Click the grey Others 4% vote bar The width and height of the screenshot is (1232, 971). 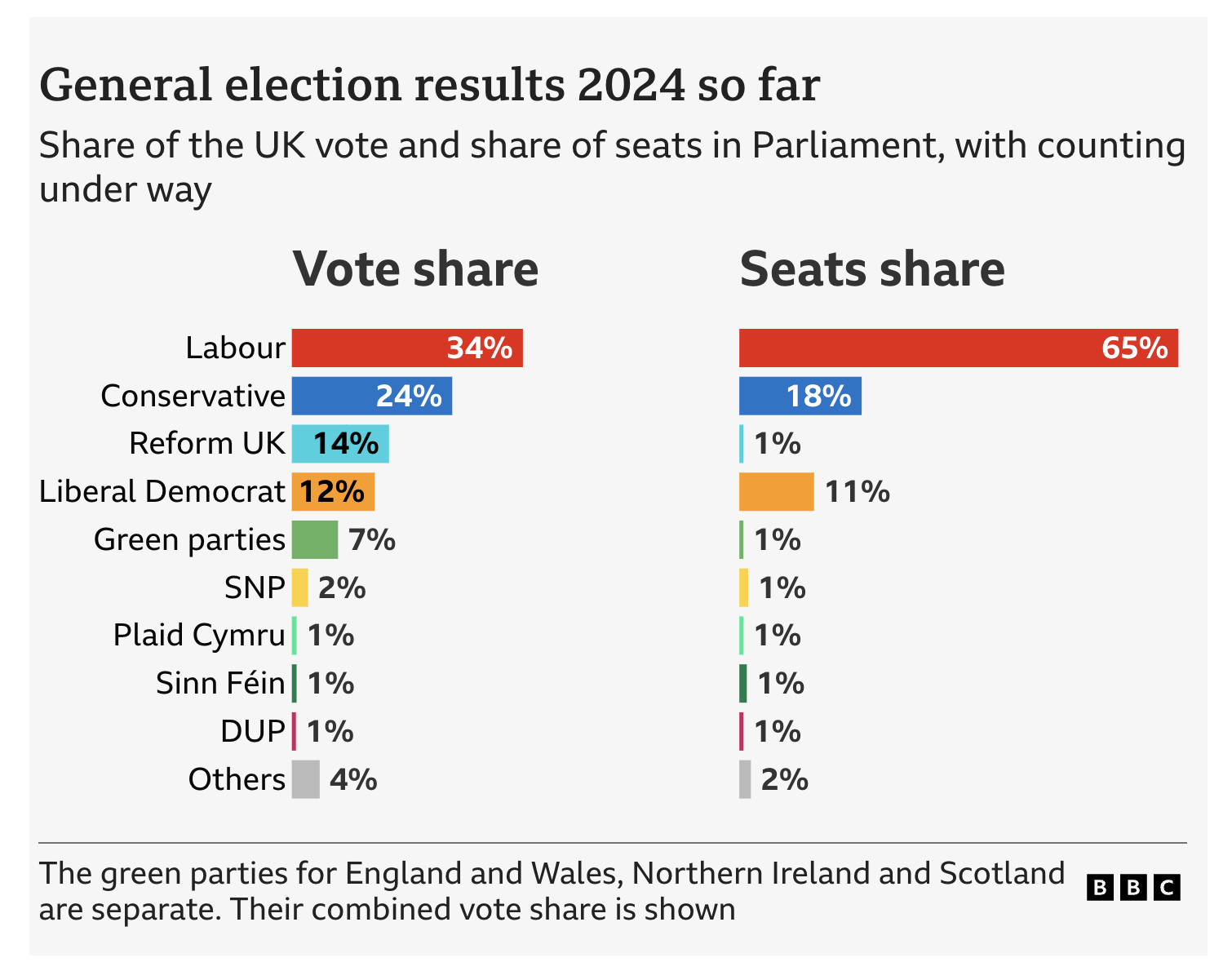point(305,779)
